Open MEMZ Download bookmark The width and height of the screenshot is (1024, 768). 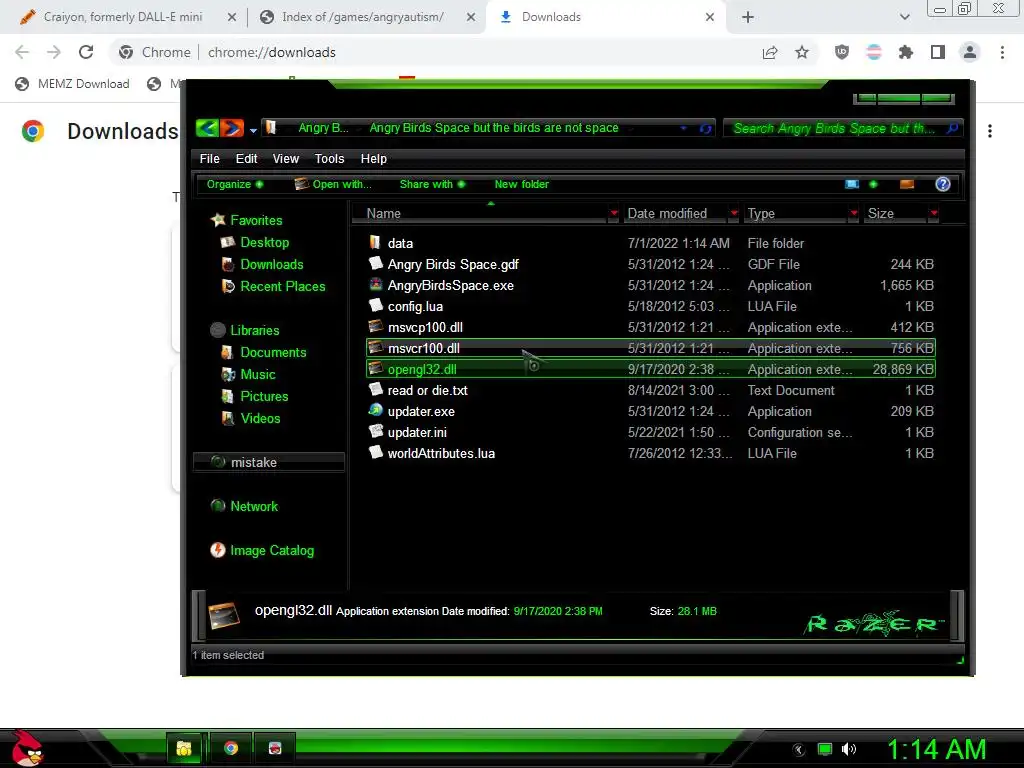72,84
